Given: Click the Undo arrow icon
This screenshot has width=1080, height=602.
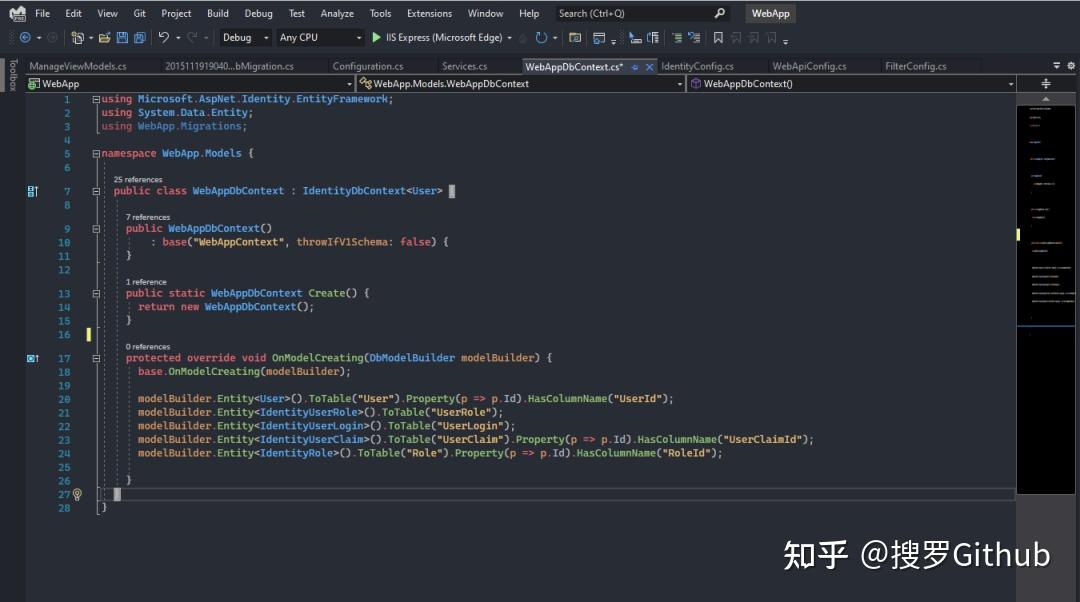Looking at the screenshot, I should click(x=164, y=38).
